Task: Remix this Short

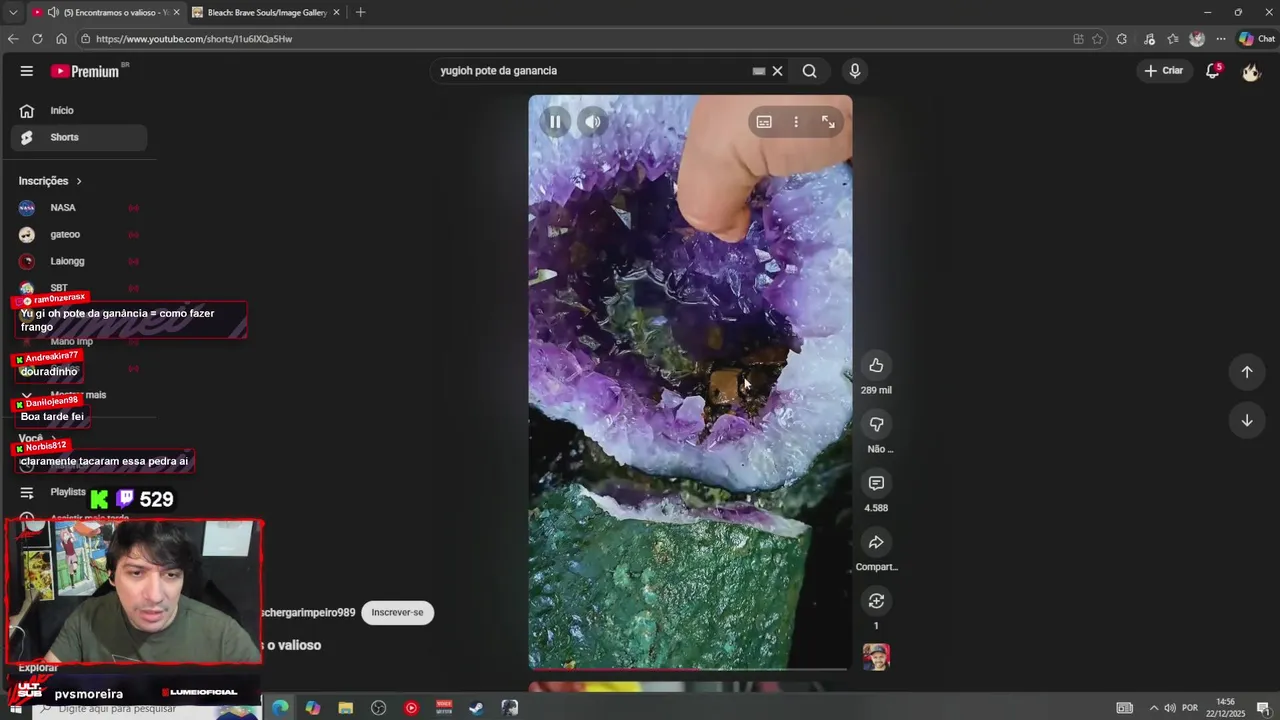Action: click(x=876, y=601)
